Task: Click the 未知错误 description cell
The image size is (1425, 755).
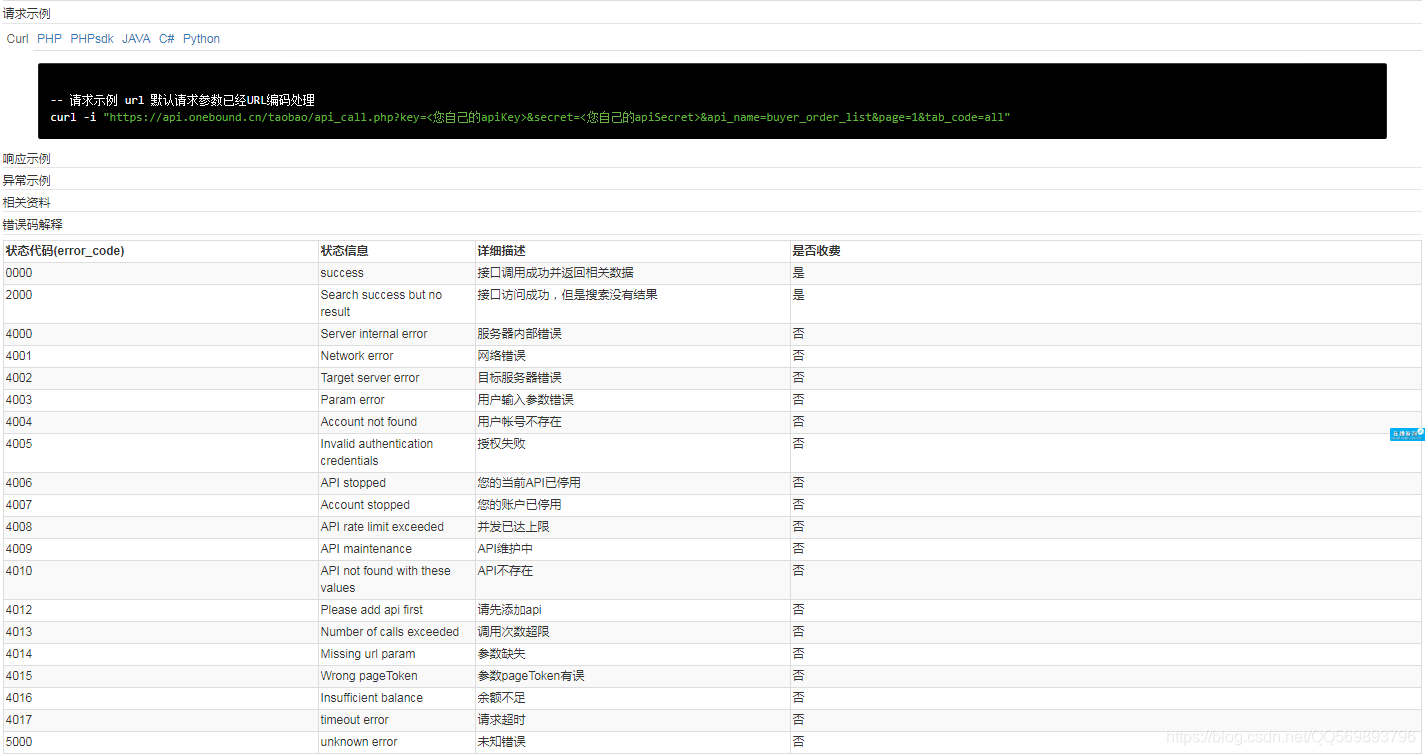Action: pos(632,742)
